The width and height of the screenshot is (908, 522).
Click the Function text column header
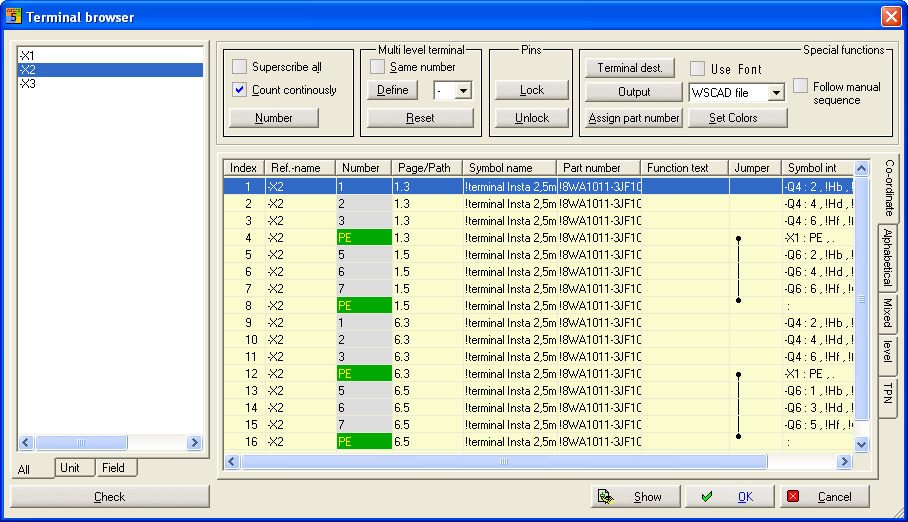coord(684,167)
